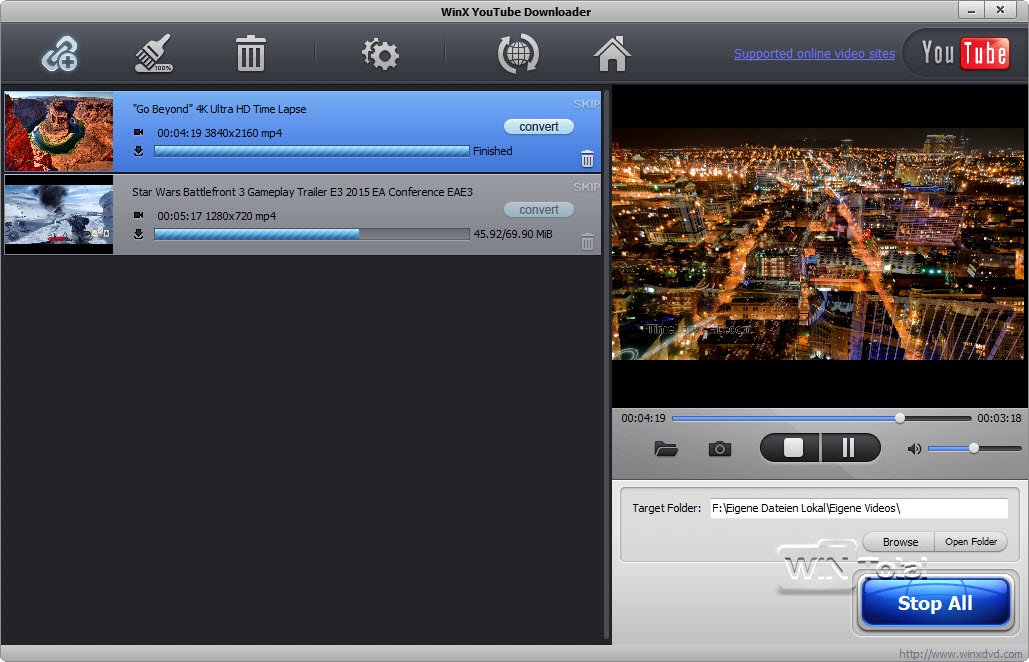Click the Star Wars download progress bar
The width and height of the screenshot is (1029, 662).
pyautogui.click(x=312, y=234)
